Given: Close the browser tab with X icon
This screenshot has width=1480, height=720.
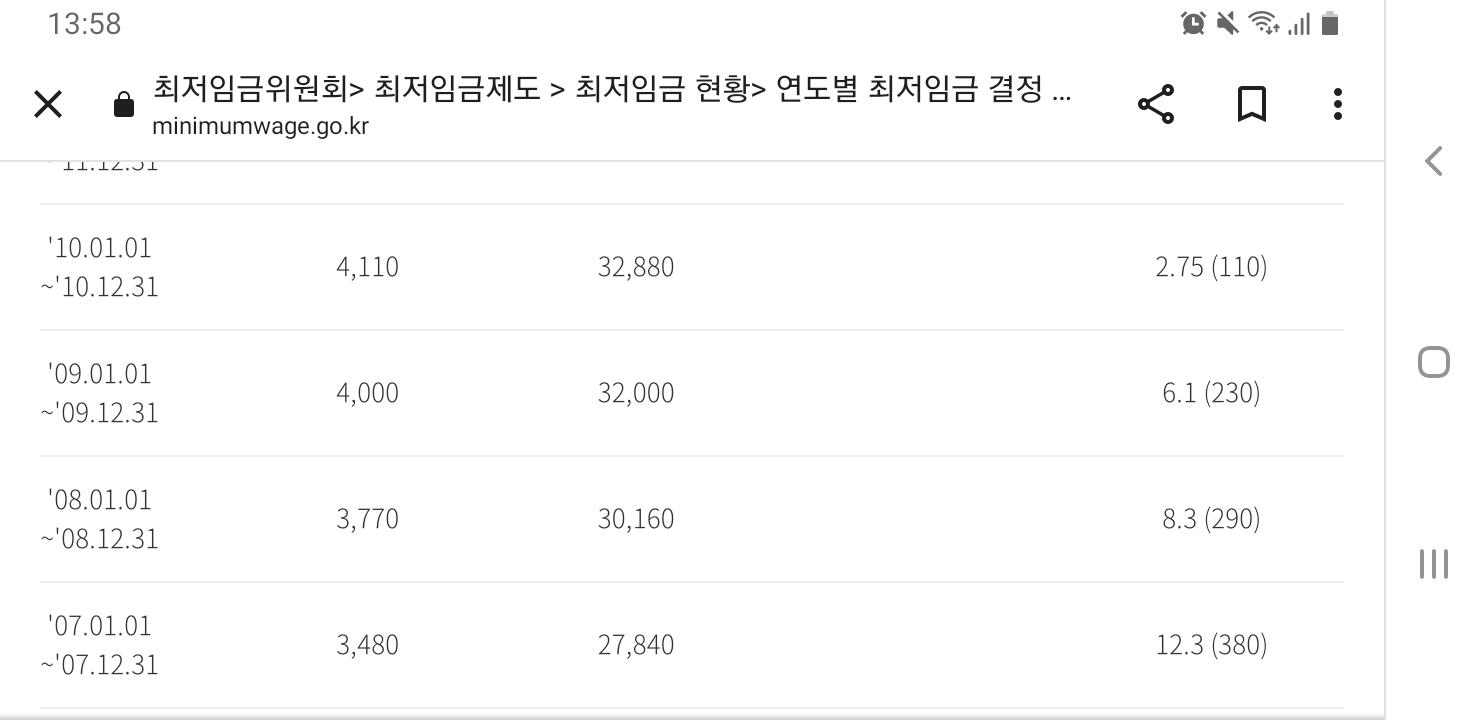Looking at the screenshot, I should coord(48,103).
